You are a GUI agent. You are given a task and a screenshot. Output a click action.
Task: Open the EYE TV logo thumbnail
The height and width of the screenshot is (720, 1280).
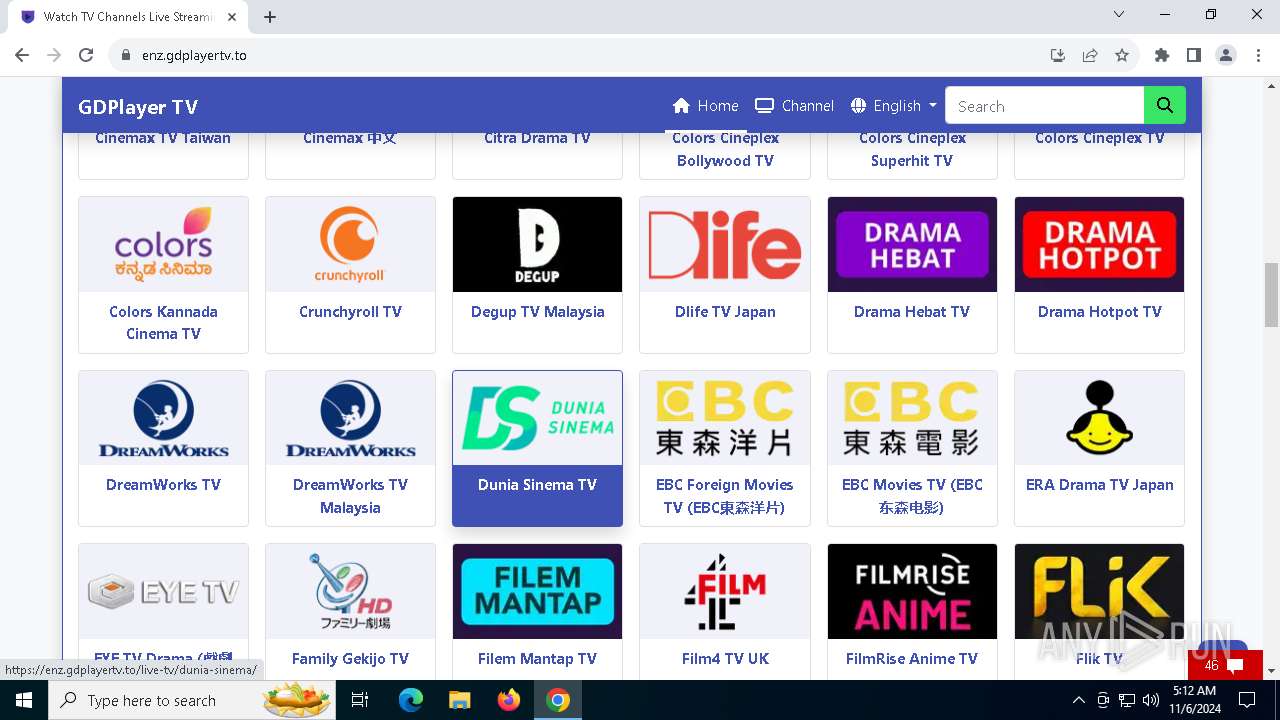(163, 591)
